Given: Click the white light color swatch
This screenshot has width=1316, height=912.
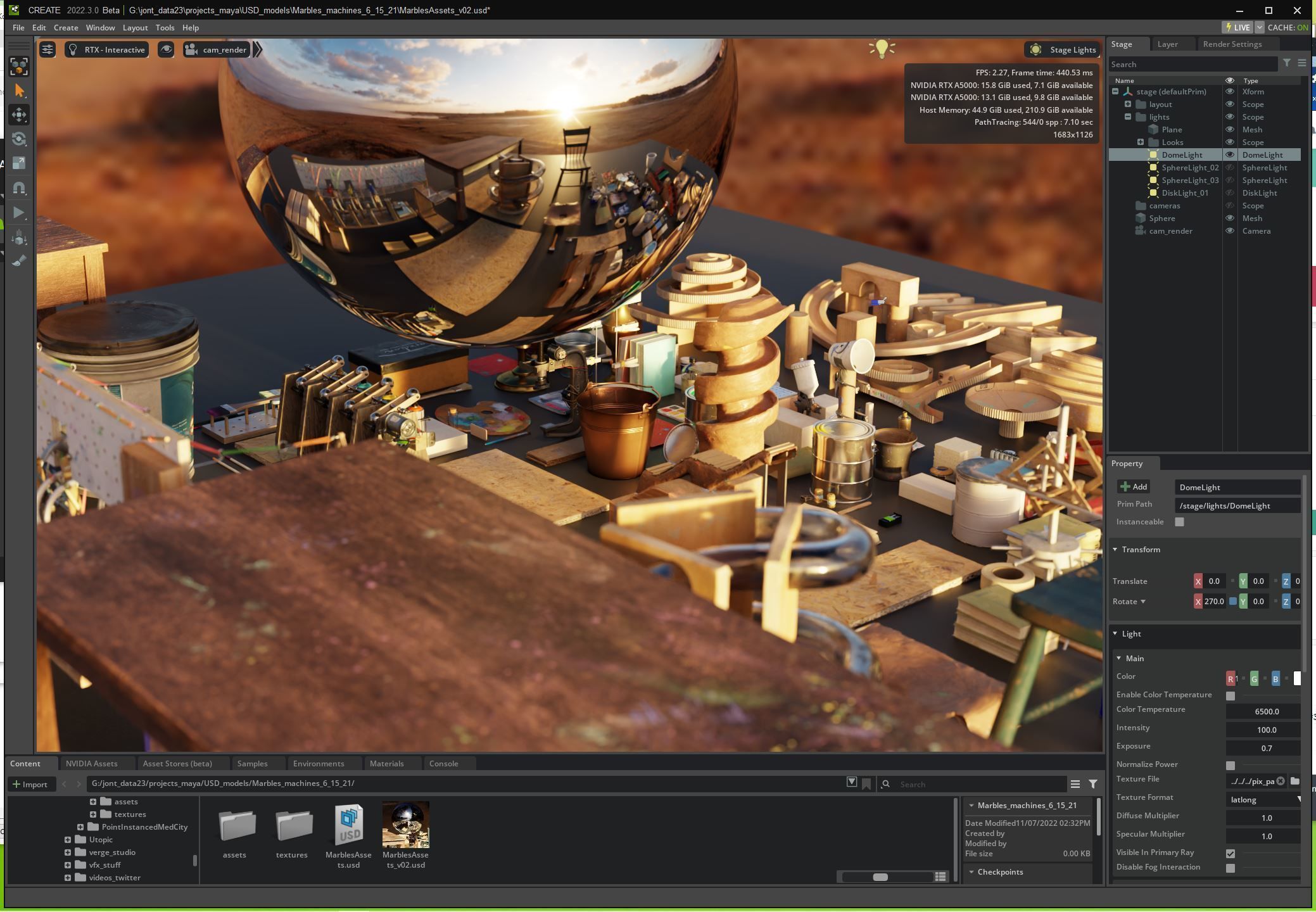Looking at the screenshot, I should coord(1296,678).
